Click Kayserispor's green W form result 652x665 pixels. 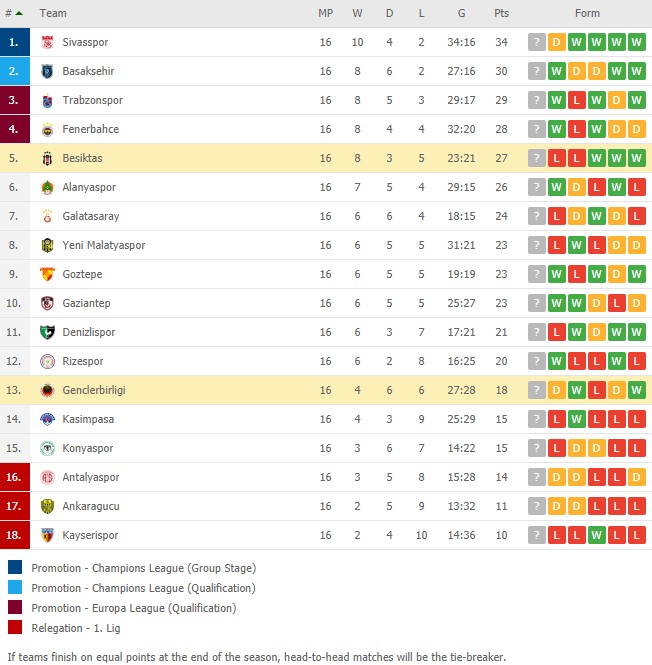[596, 535]
